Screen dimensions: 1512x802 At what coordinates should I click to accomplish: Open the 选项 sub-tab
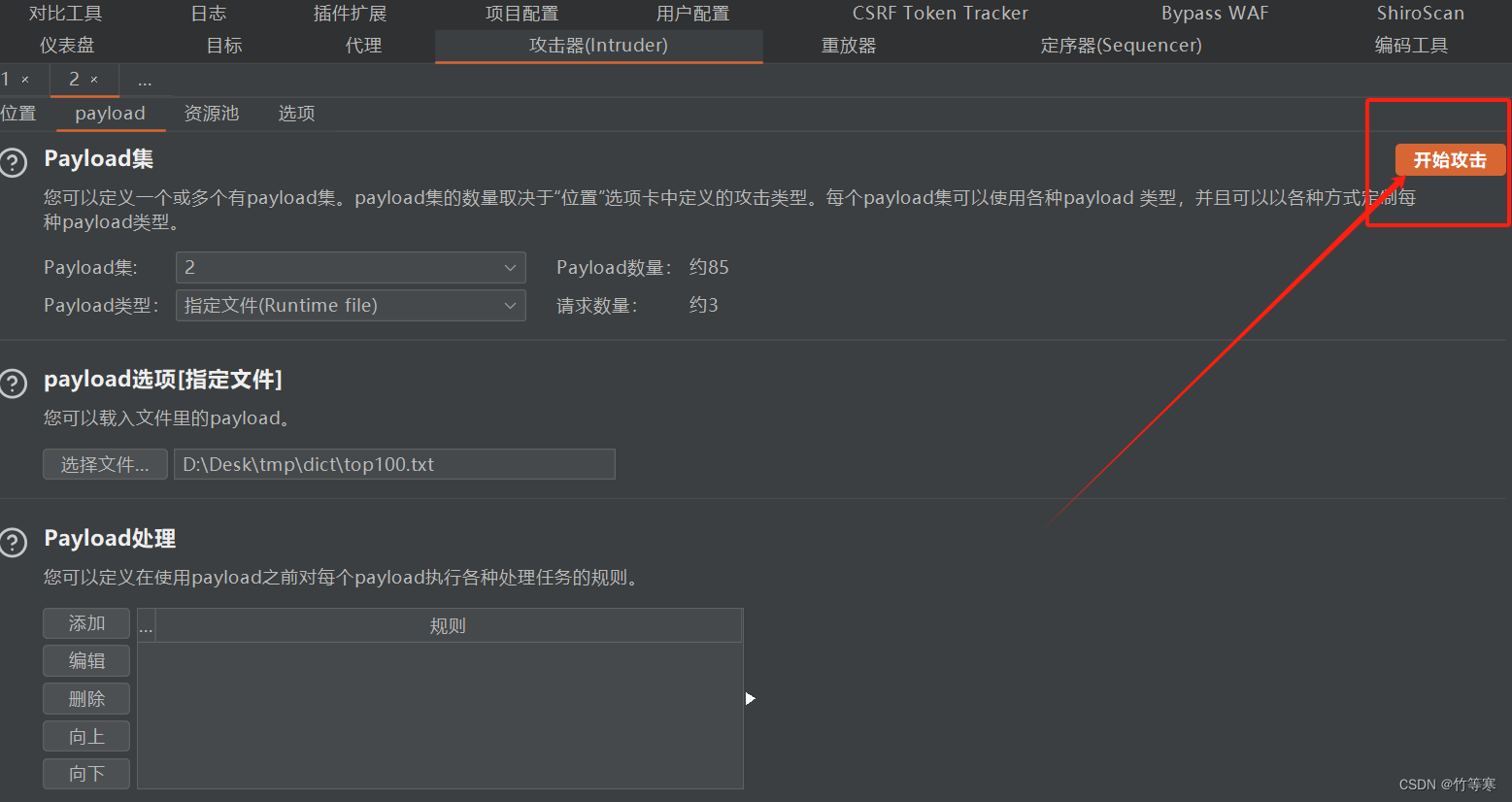pos(296,114)
